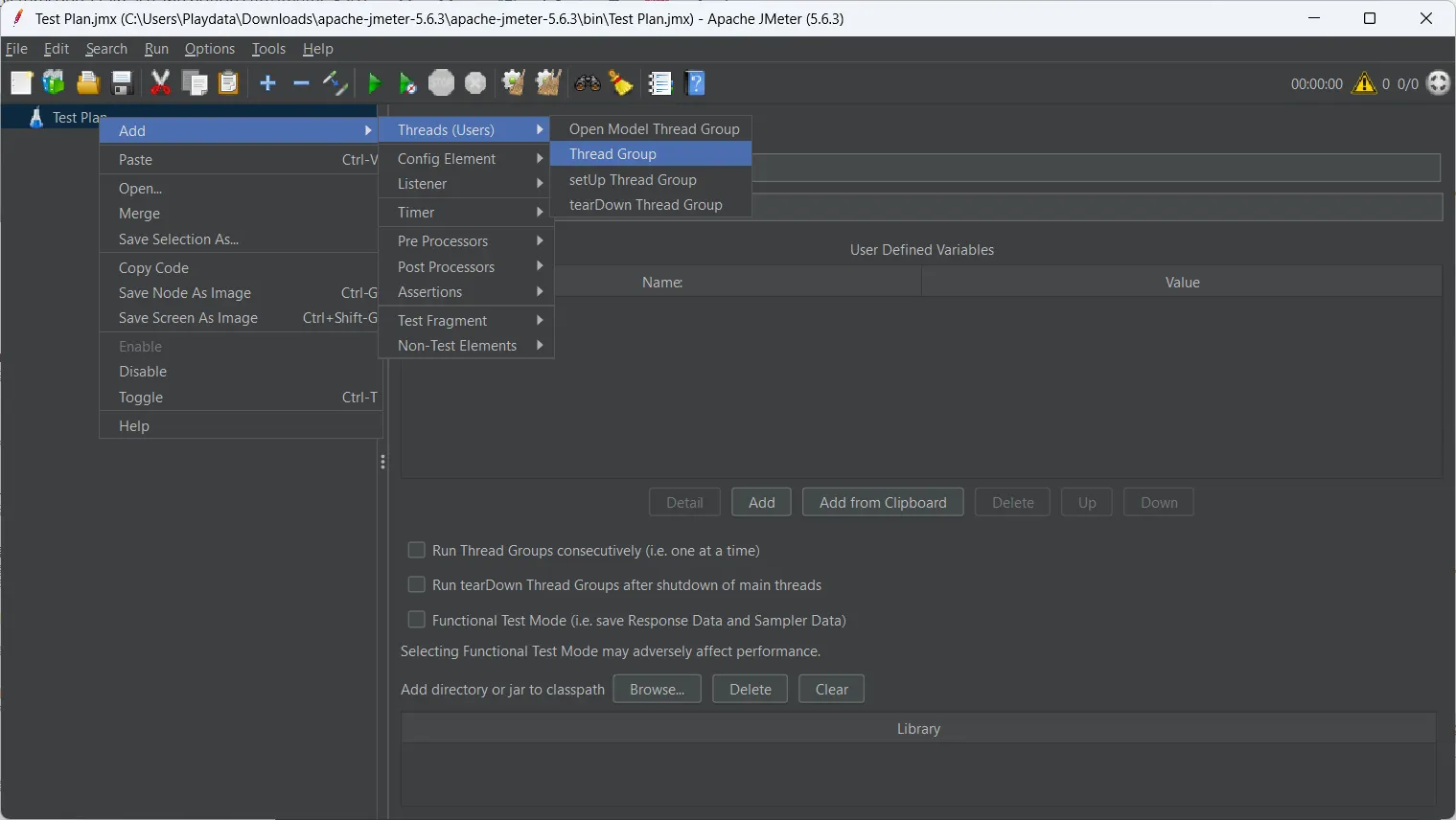Screen dimensions: 1456x820
Task: Open the File menu
Action: [x=16, y=49]
